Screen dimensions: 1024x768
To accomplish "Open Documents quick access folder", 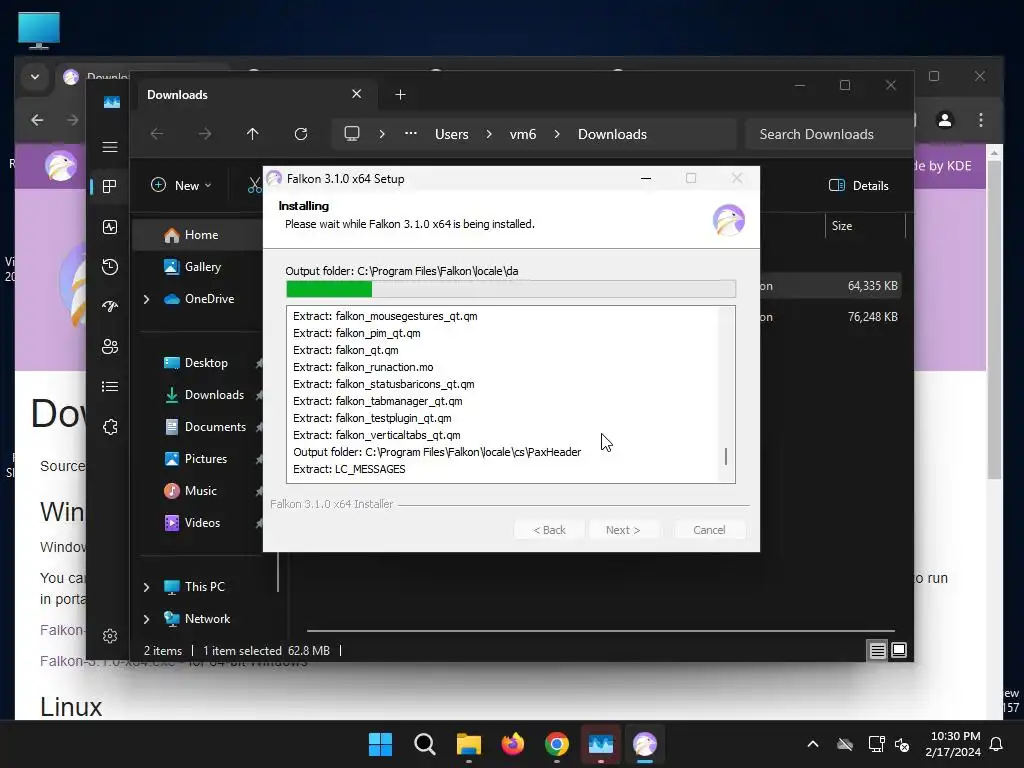I will tap(215, 426).
